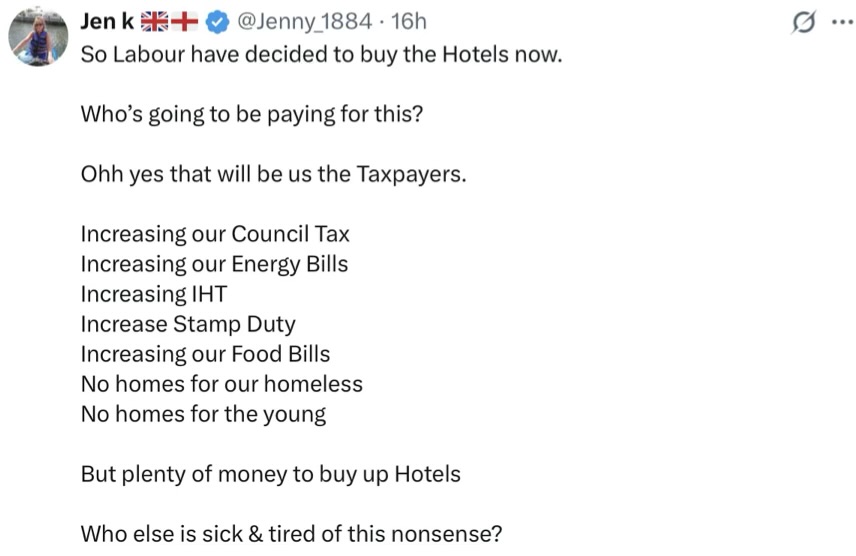Click the 'Increasing our Energy Bills' line

click(x=214, y=264)
